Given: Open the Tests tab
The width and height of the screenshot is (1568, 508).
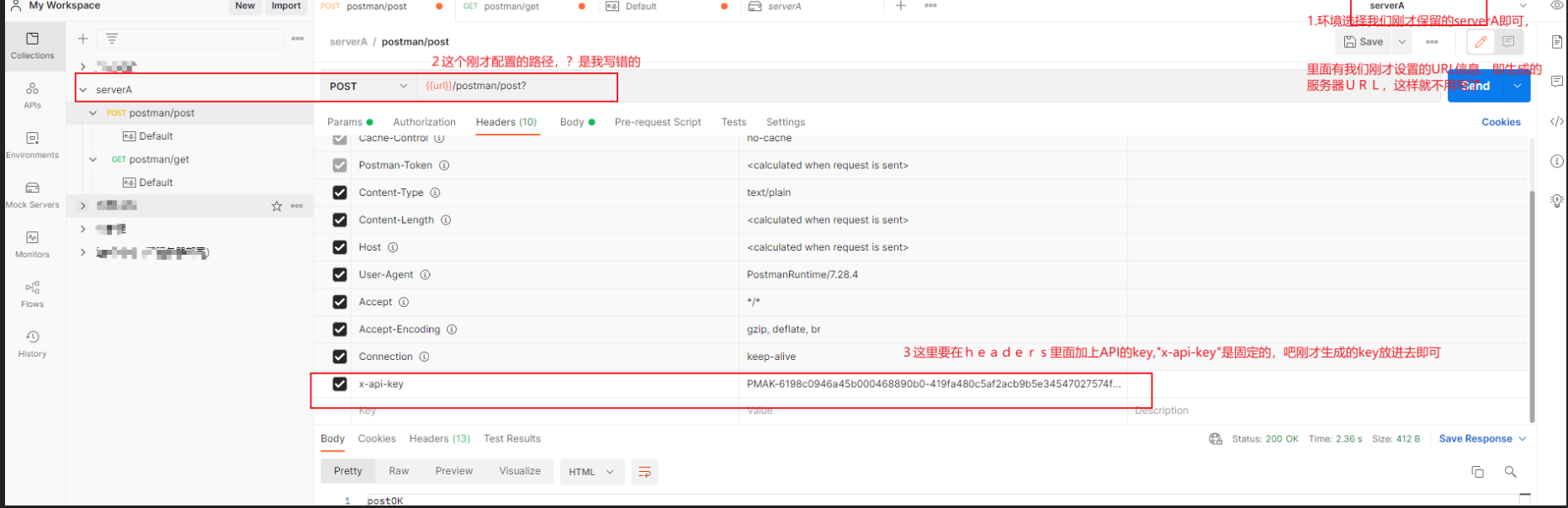Looking at the screenshot, I should [734, 122].
